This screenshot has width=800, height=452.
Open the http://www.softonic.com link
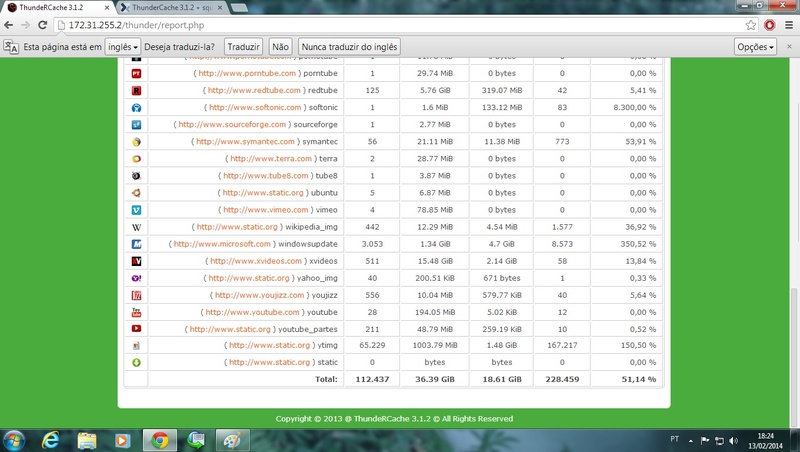(x=255, y=108)
